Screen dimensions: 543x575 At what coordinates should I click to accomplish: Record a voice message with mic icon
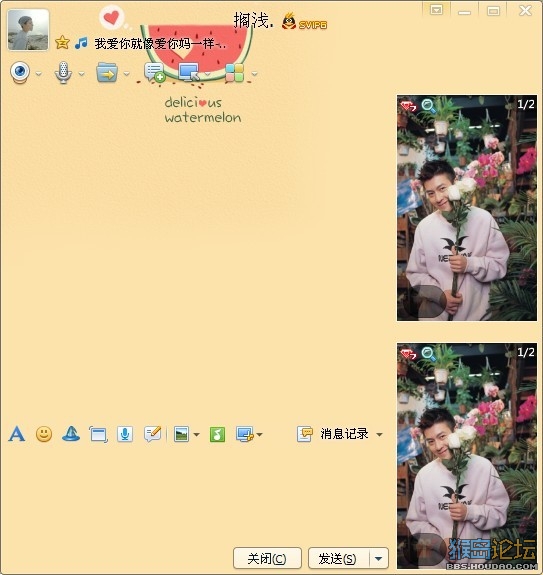(x=125, y=434)
